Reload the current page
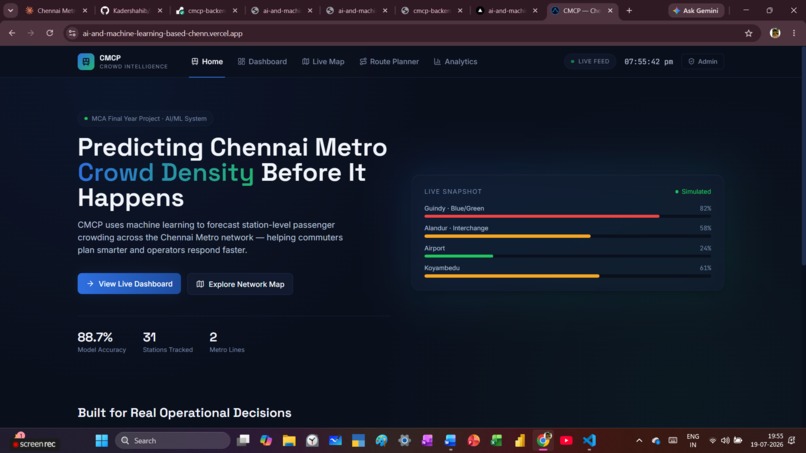 [x=49, y=33]
